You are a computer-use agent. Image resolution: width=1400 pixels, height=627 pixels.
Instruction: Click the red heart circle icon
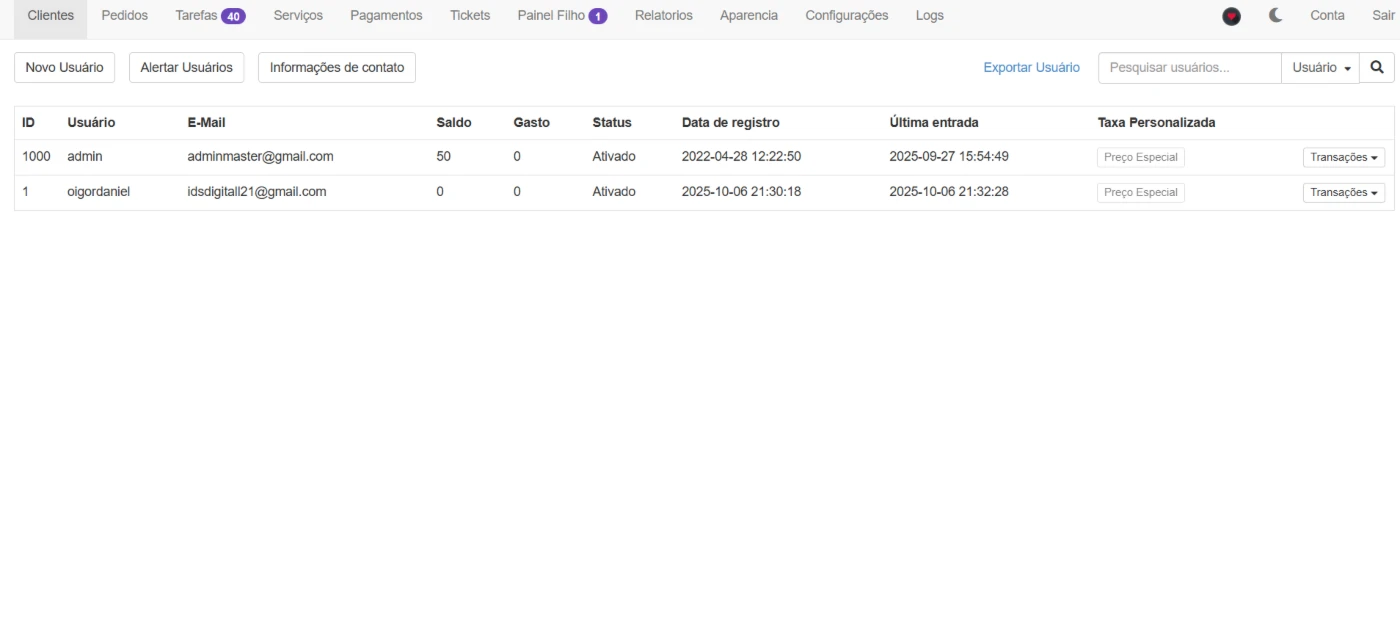1231,16
